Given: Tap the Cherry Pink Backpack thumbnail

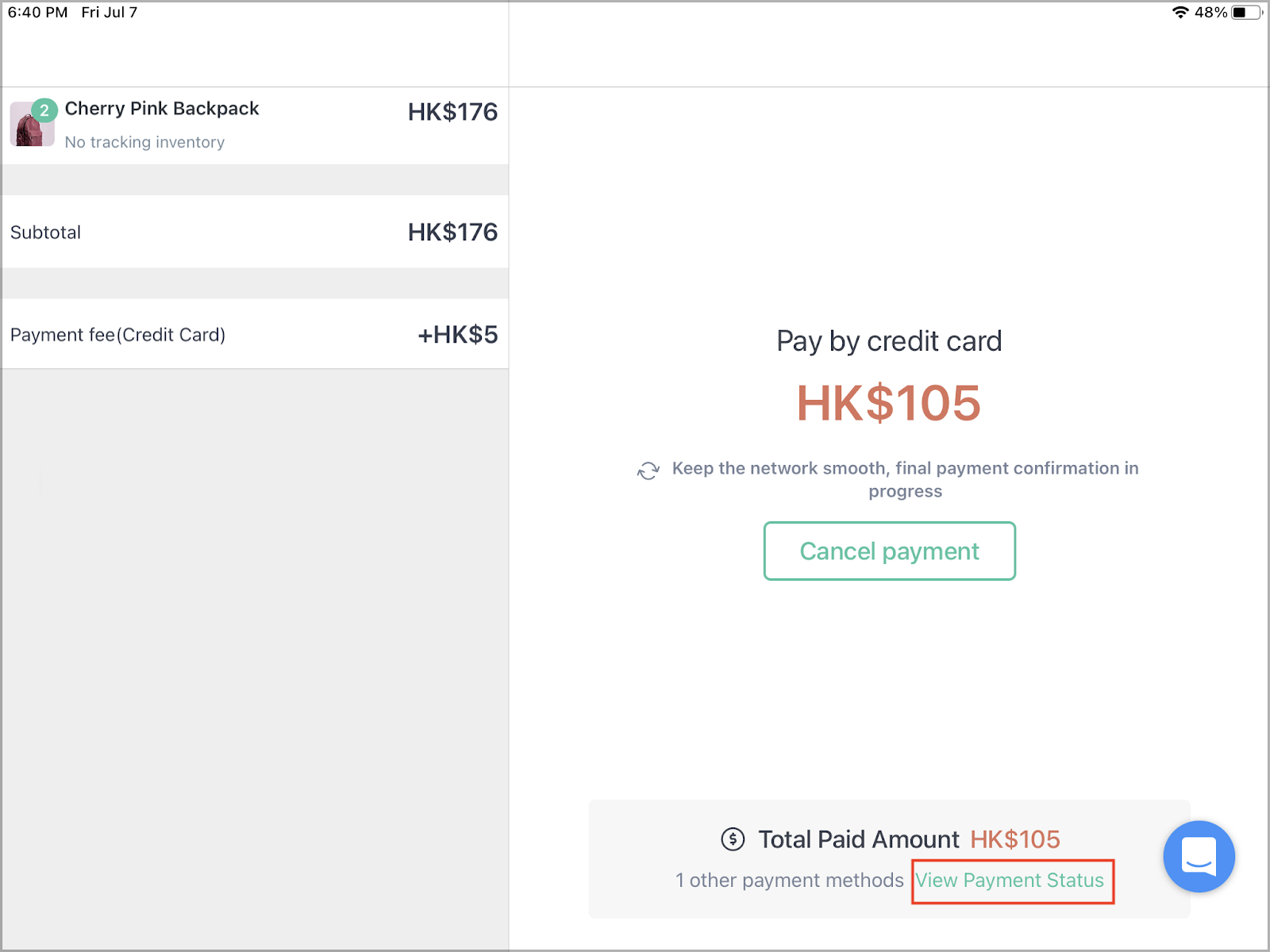Looking at the screenshot, I should coord(32,125).
